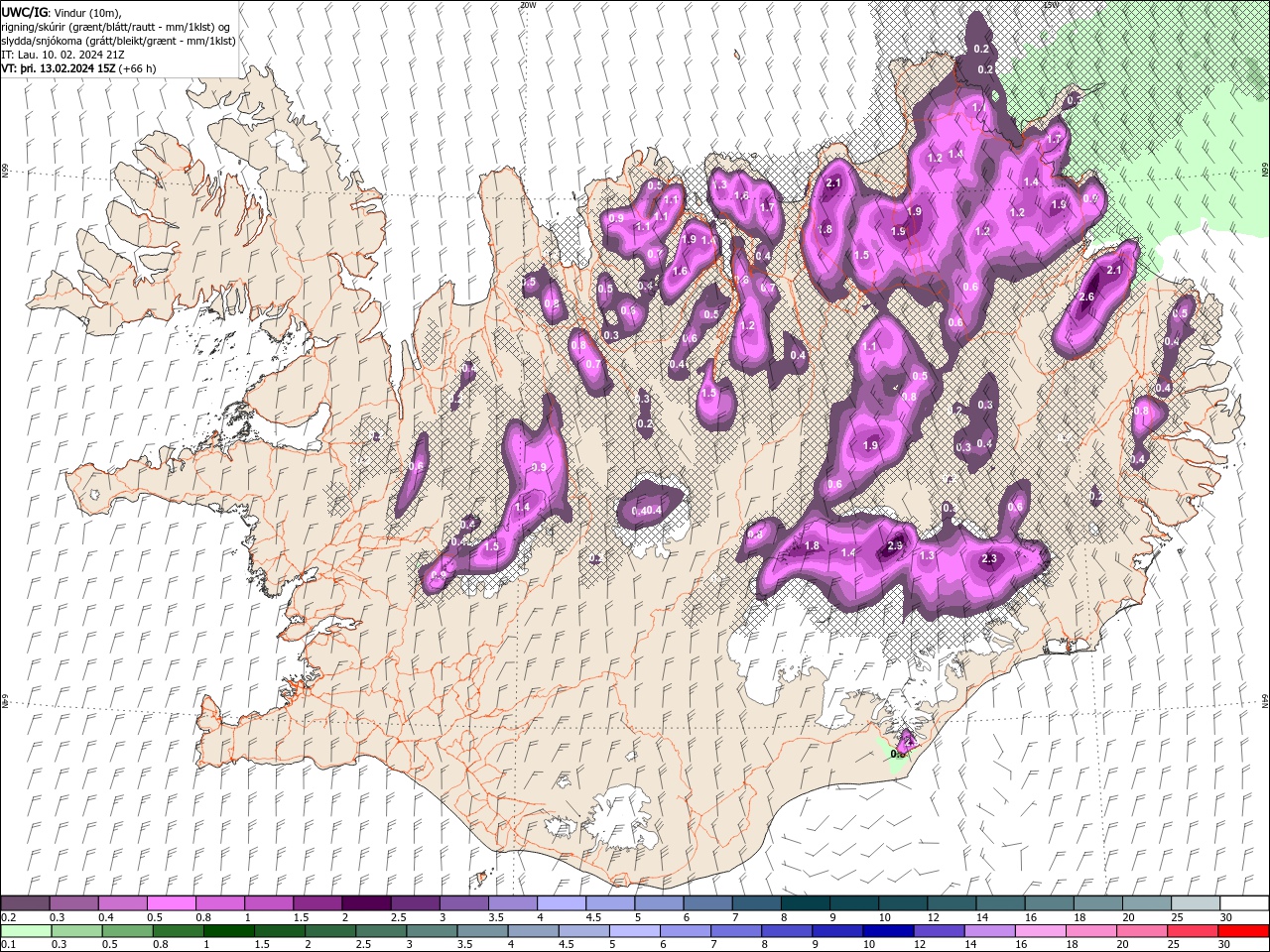
Task: Select the periwinkle 4–4.5 top-row legend swatch
Action: (562, 903)
